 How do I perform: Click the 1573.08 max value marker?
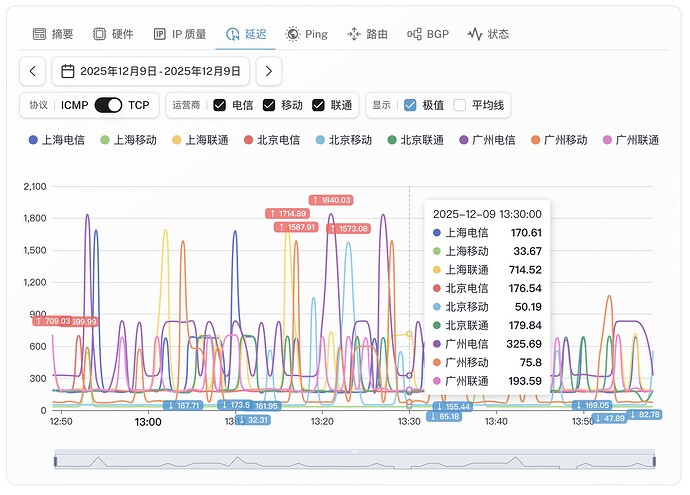coord(349,228)
